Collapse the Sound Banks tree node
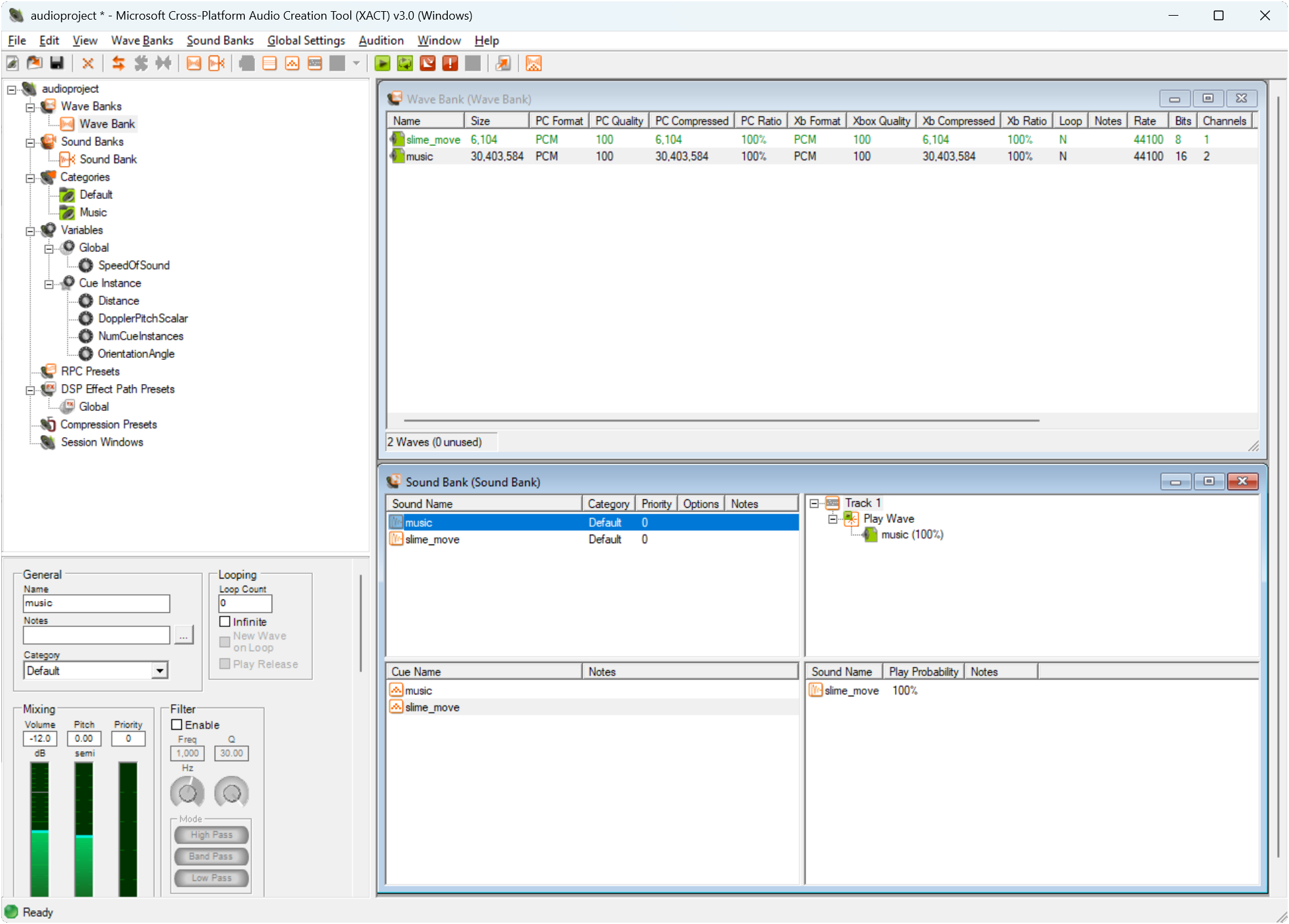The width and height of the screenshot is (1289, 924). (x=30, y=143)
